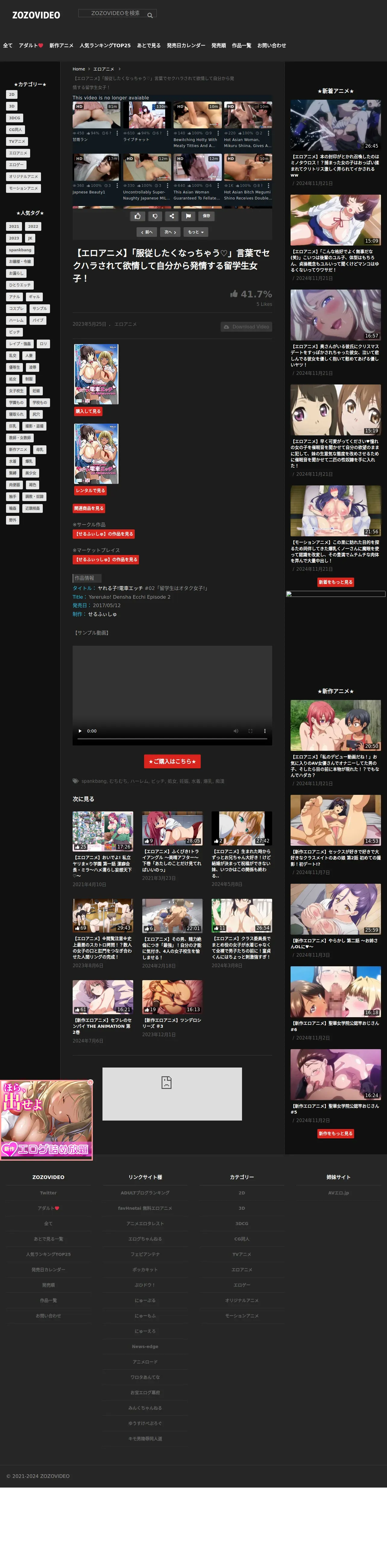Click the ★ご購入はこちら★ purchase button

tap(172, 761)
